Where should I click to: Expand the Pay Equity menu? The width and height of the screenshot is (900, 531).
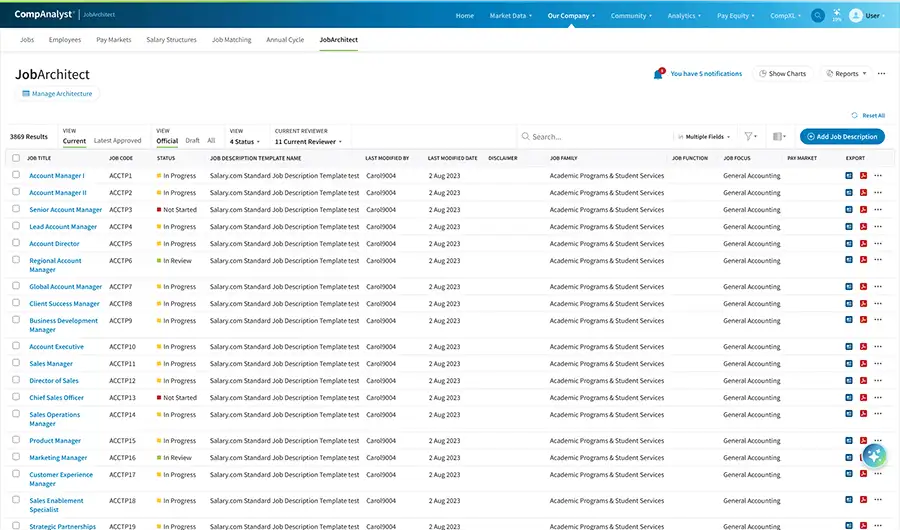[735, 15]
